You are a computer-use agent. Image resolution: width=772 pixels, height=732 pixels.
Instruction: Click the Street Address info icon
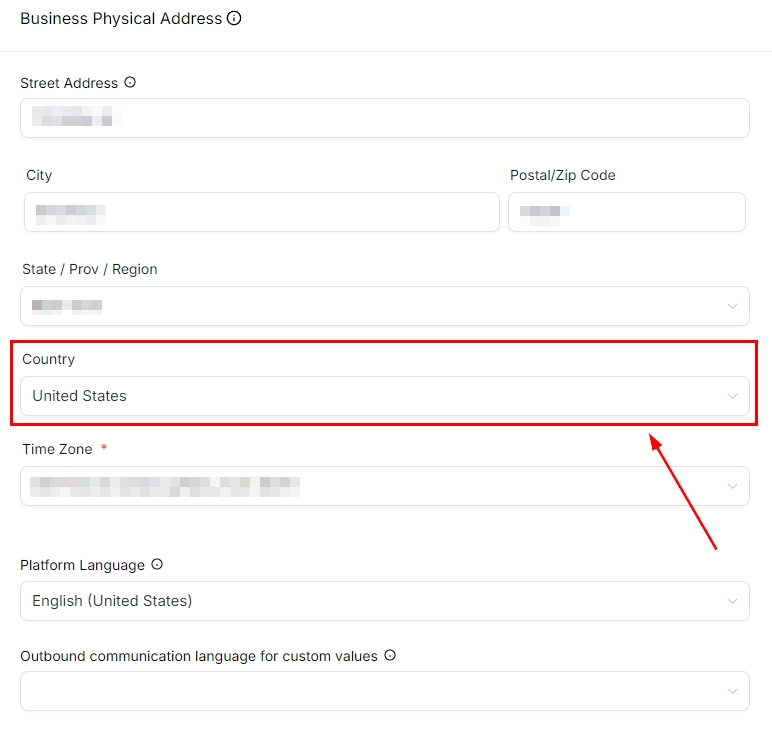click(x=130, y=83)
